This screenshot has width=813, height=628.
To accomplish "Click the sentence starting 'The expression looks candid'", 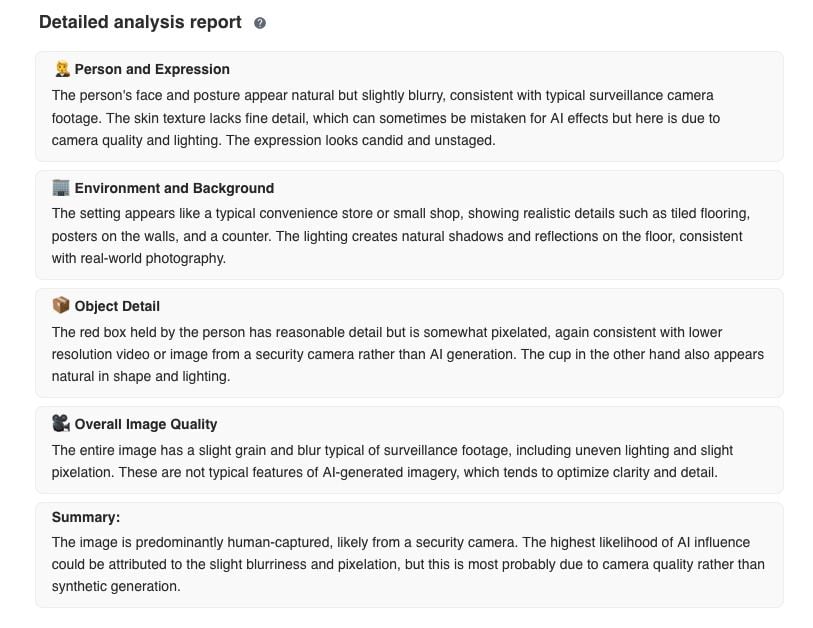I will coord(360,141).
